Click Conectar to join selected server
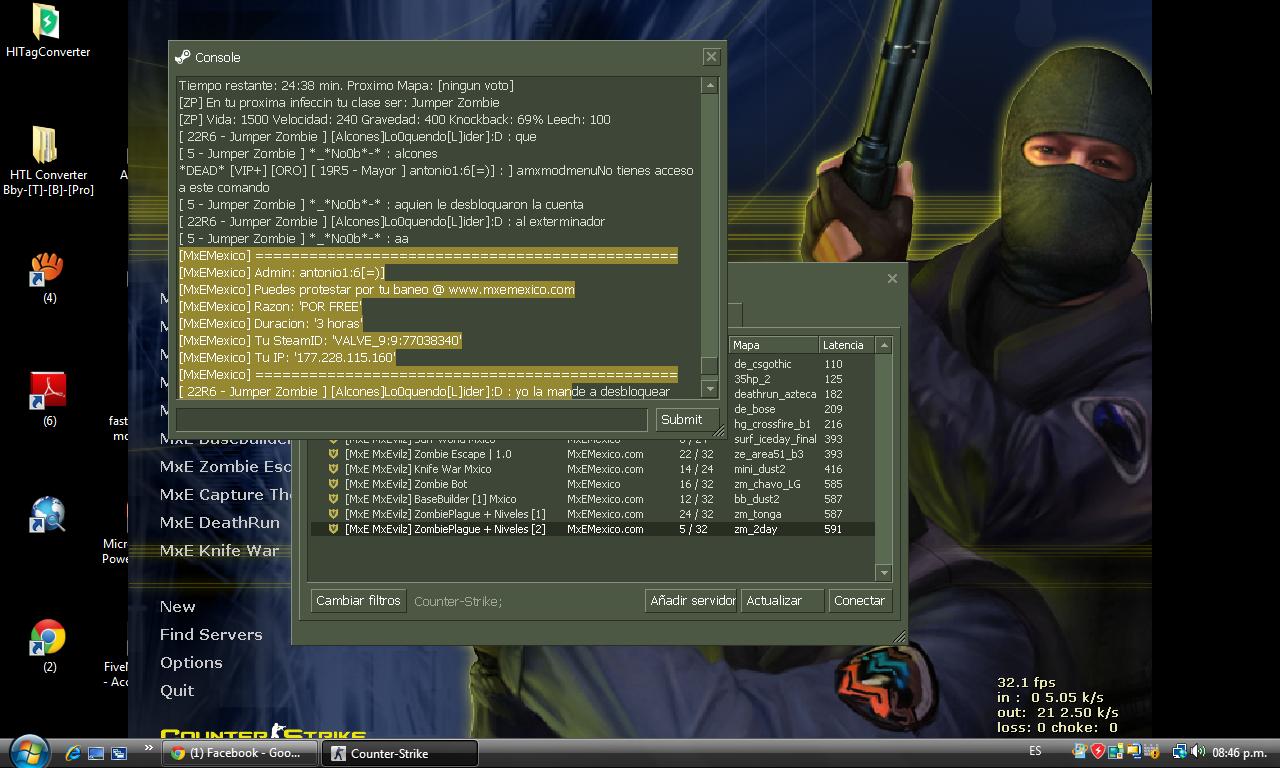The image size is (1280, 768). pos(859,600)
